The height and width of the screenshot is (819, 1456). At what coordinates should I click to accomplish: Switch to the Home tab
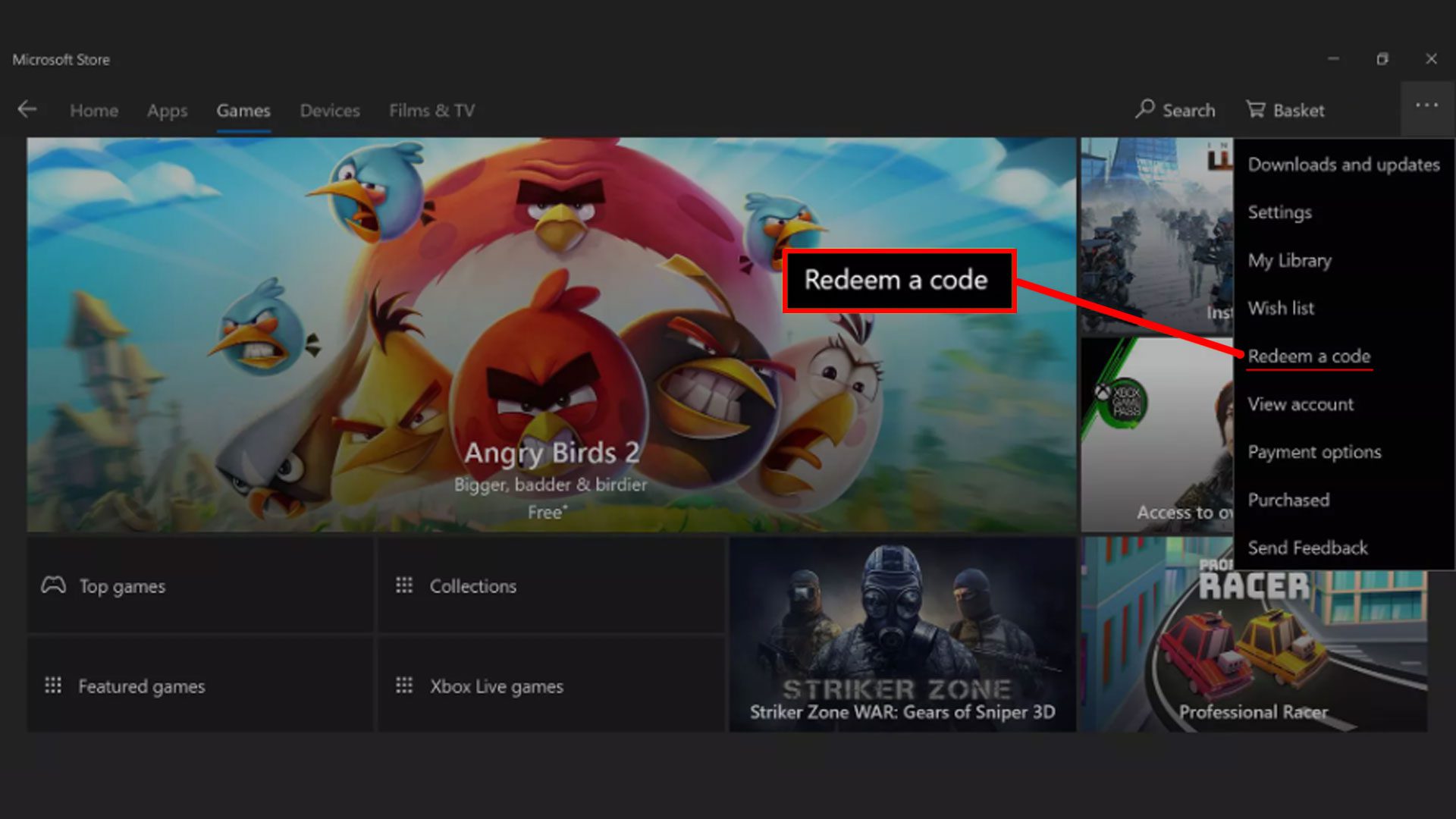(94, 111)
